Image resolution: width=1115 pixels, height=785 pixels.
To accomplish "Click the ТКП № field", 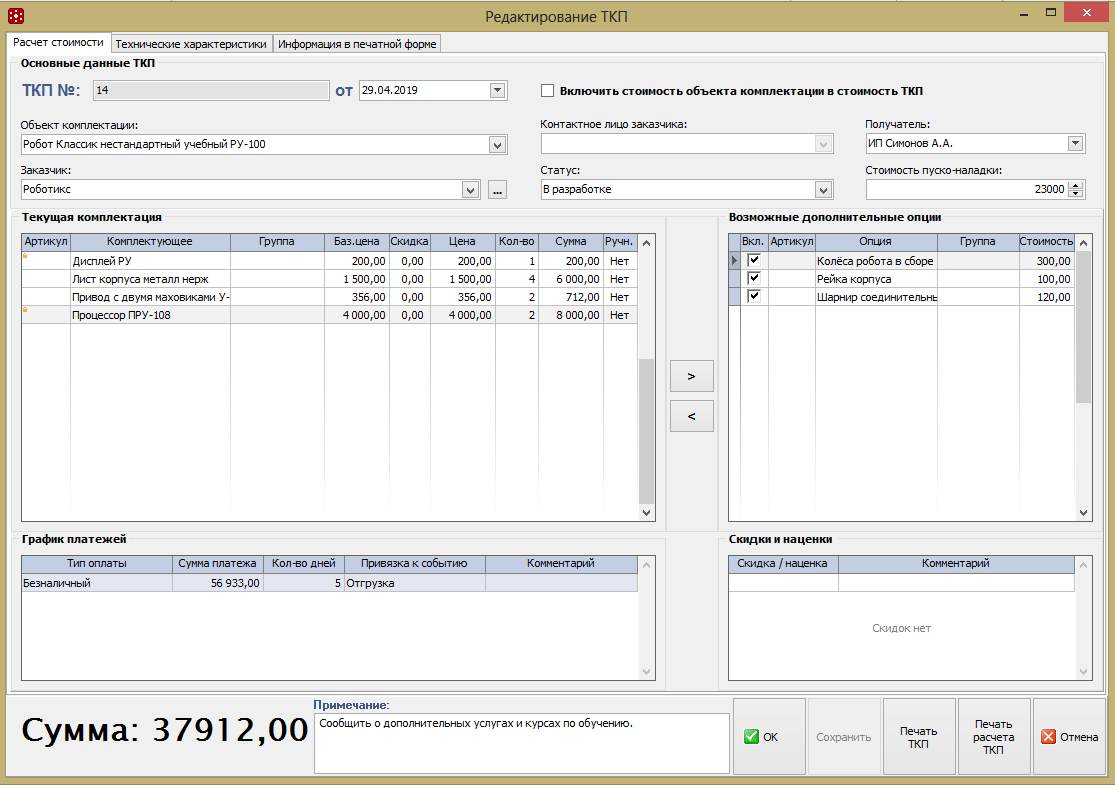I will click(211, 90).
